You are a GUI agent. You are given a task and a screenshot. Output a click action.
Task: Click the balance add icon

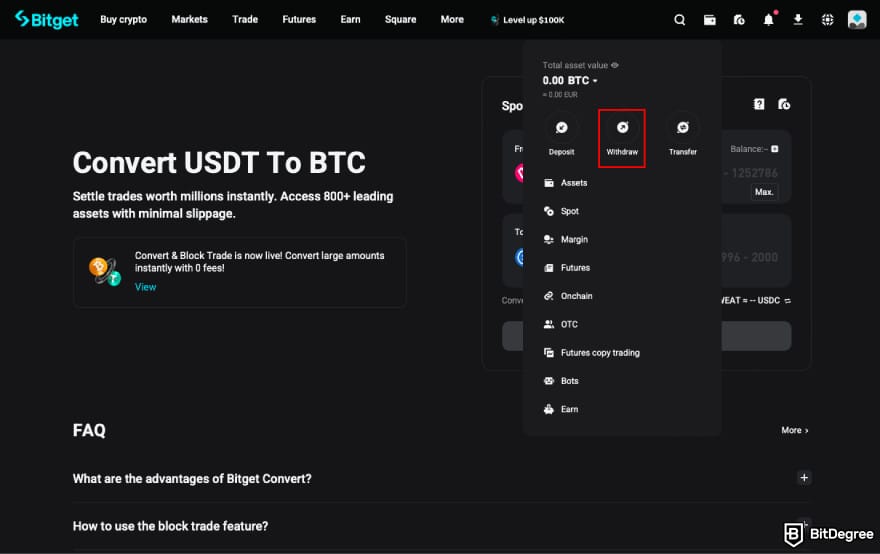[775, 149]
